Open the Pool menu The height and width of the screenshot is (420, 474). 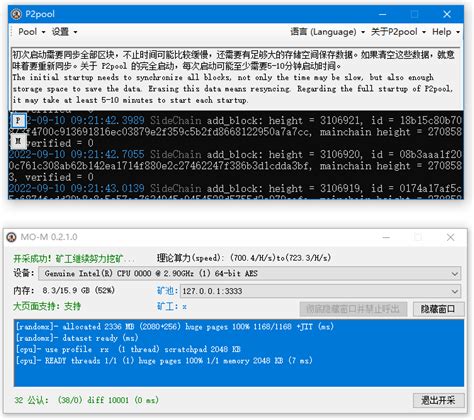(x=31, y=32)
